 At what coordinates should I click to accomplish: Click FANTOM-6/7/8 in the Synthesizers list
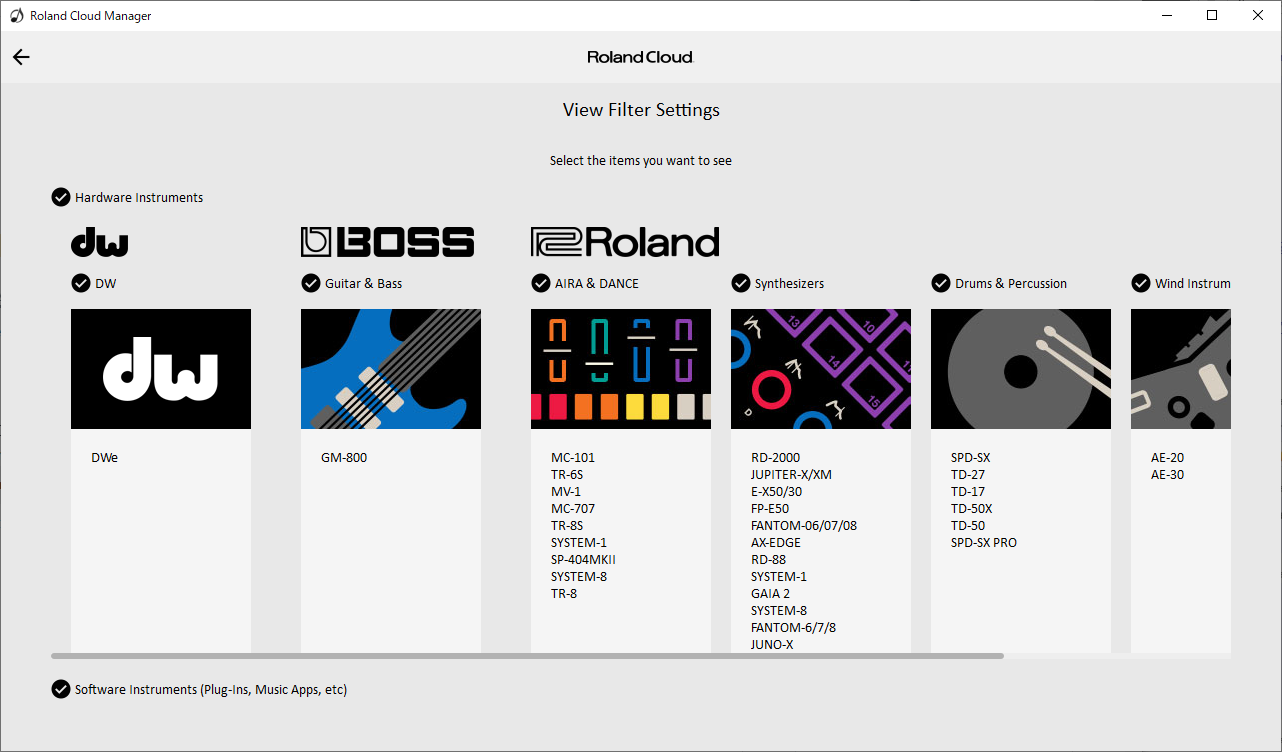click(794, 628)
